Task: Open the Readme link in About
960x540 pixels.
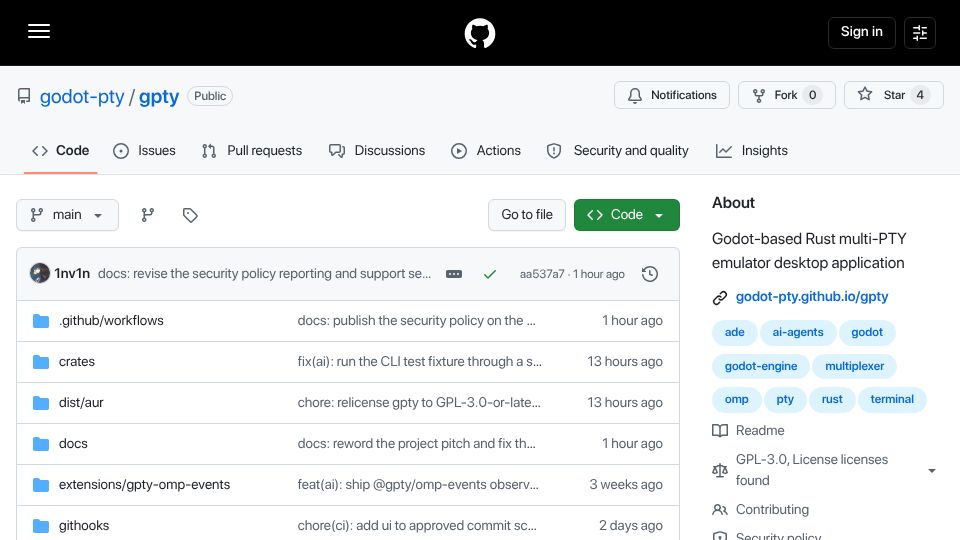Action: click(760, 430)
